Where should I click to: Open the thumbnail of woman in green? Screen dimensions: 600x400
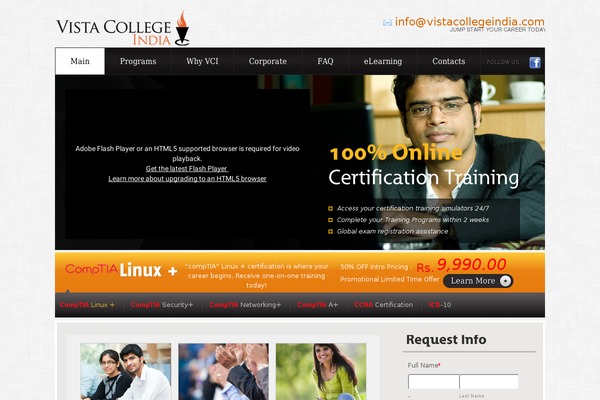pyautogui.click(x=321, y=372)
